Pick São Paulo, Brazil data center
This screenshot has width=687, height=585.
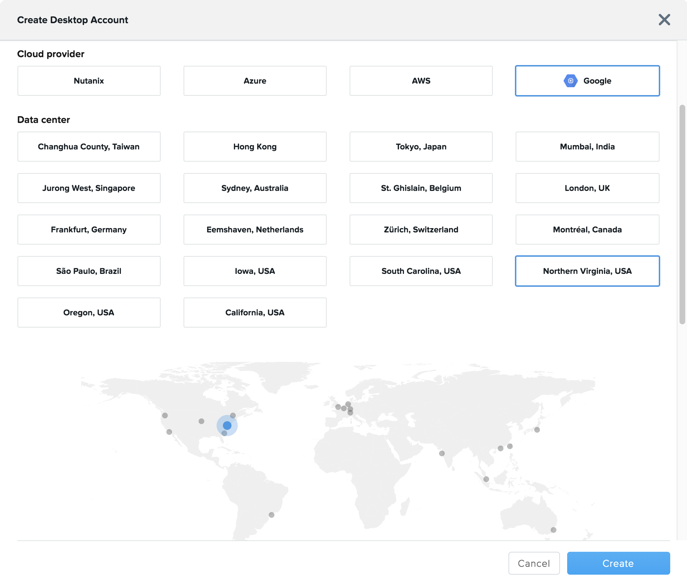pos(89,271)
